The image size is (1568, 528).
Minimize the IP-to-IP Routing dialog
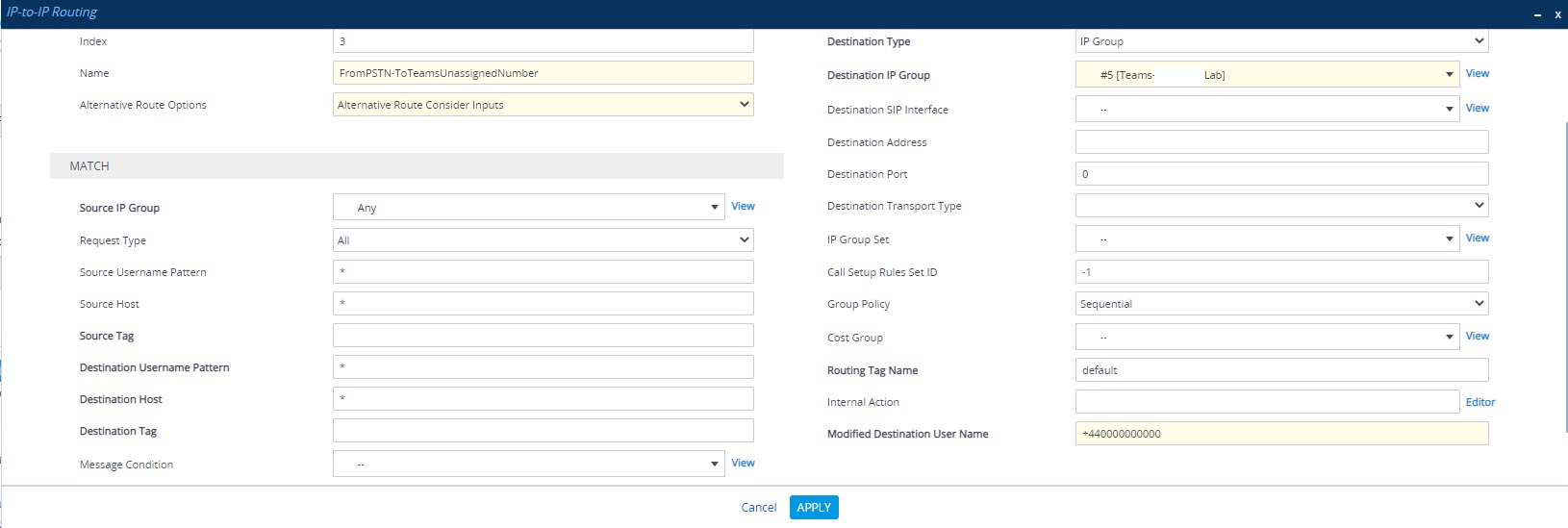click(x=1538, y=14)
